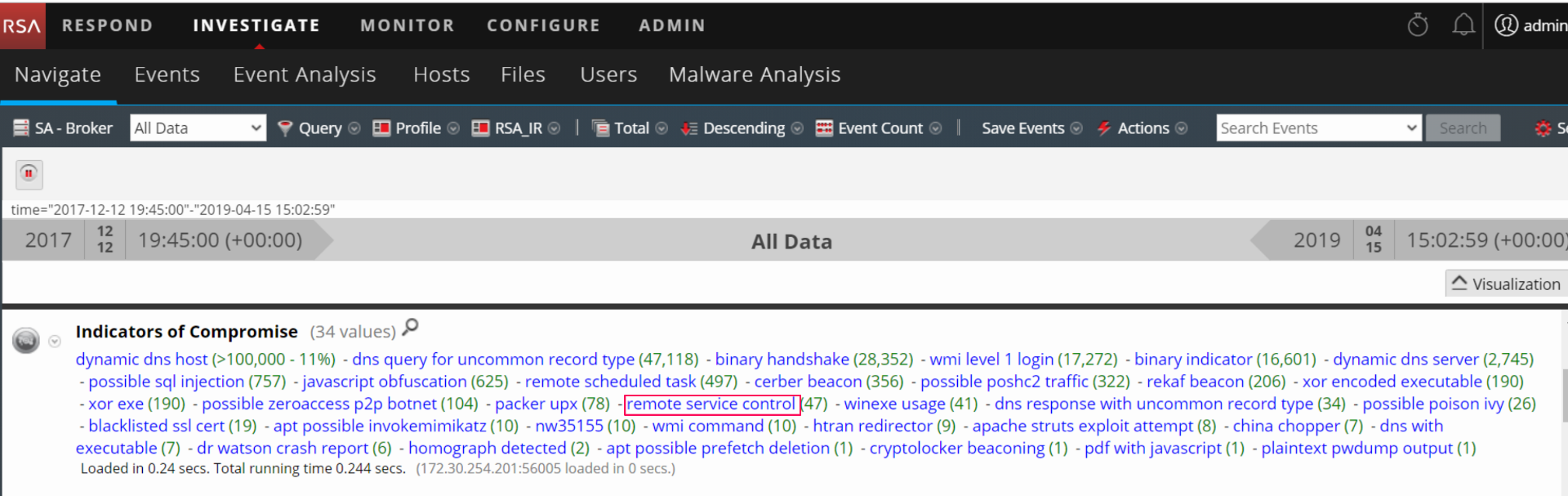Click the gray Search button
The image size is (1568, 496).
(x=1463, y=128)
